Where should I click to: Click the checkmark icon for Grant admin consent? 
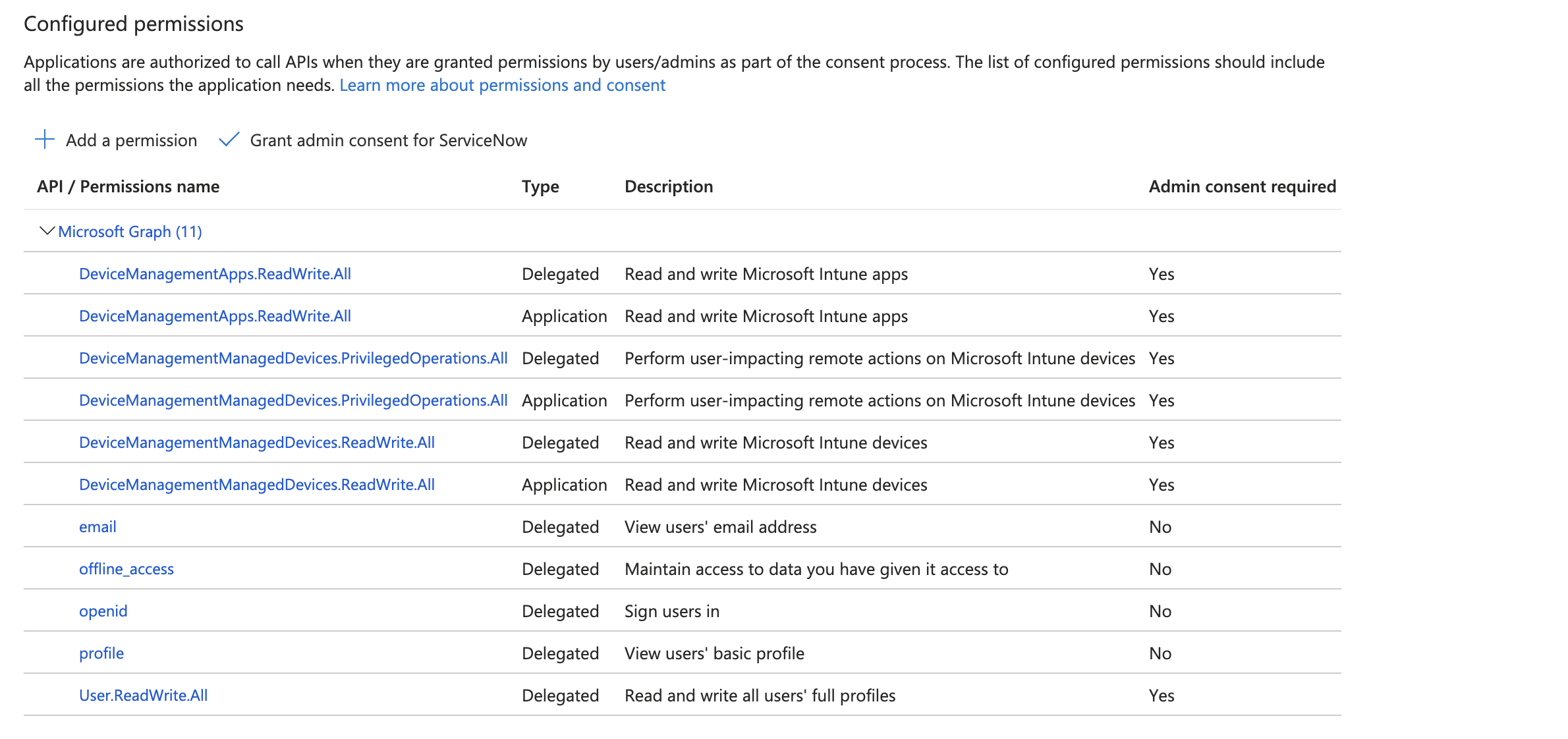pos(229,140)
